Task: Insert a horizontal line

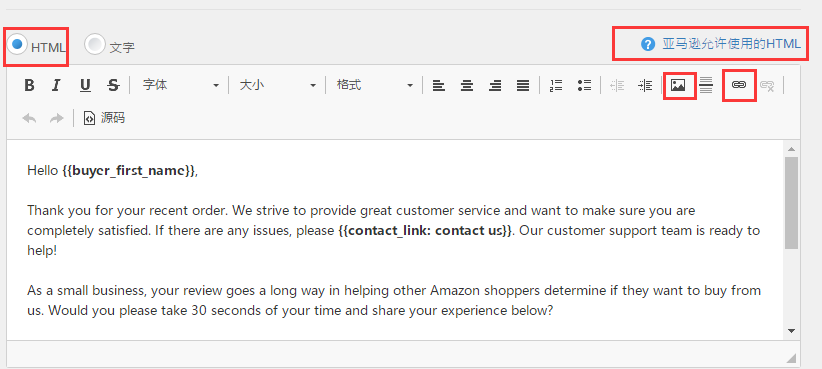Action: click(706, 85)
